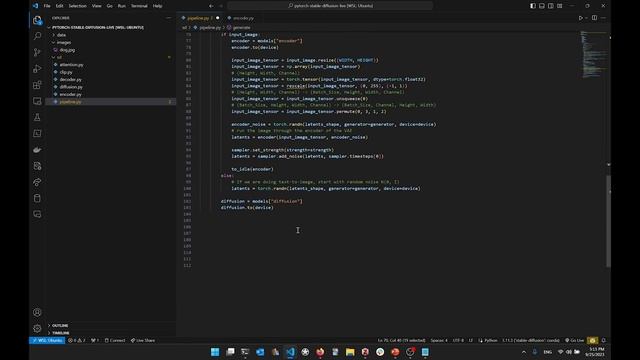The width and height of the screenshot is (640, 360).
Task: Click the errors and warnings indicator
Action: 77,340
